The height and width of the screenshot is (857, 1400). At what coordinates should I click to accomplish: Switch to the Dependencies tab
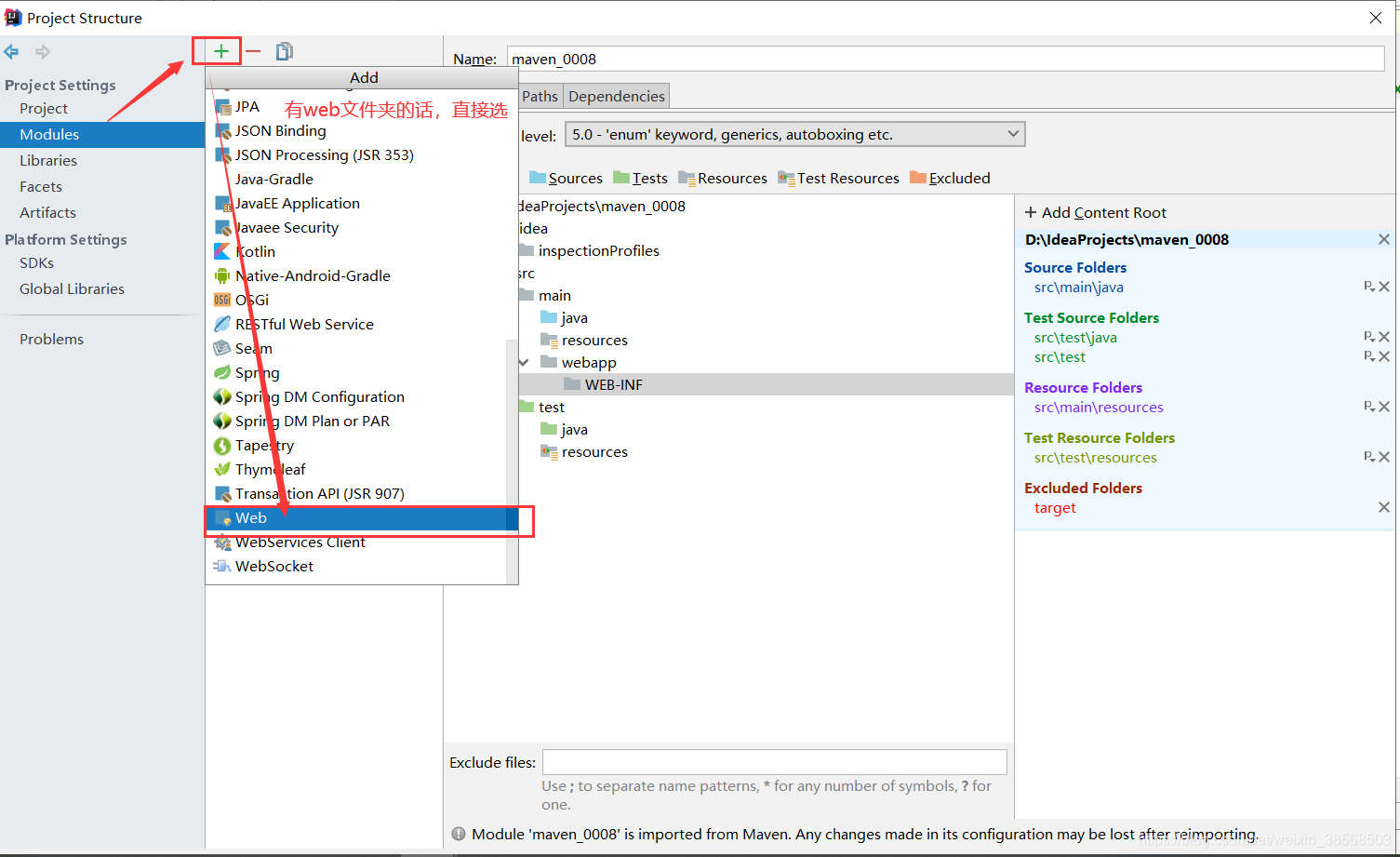click(x=617, y=97)
